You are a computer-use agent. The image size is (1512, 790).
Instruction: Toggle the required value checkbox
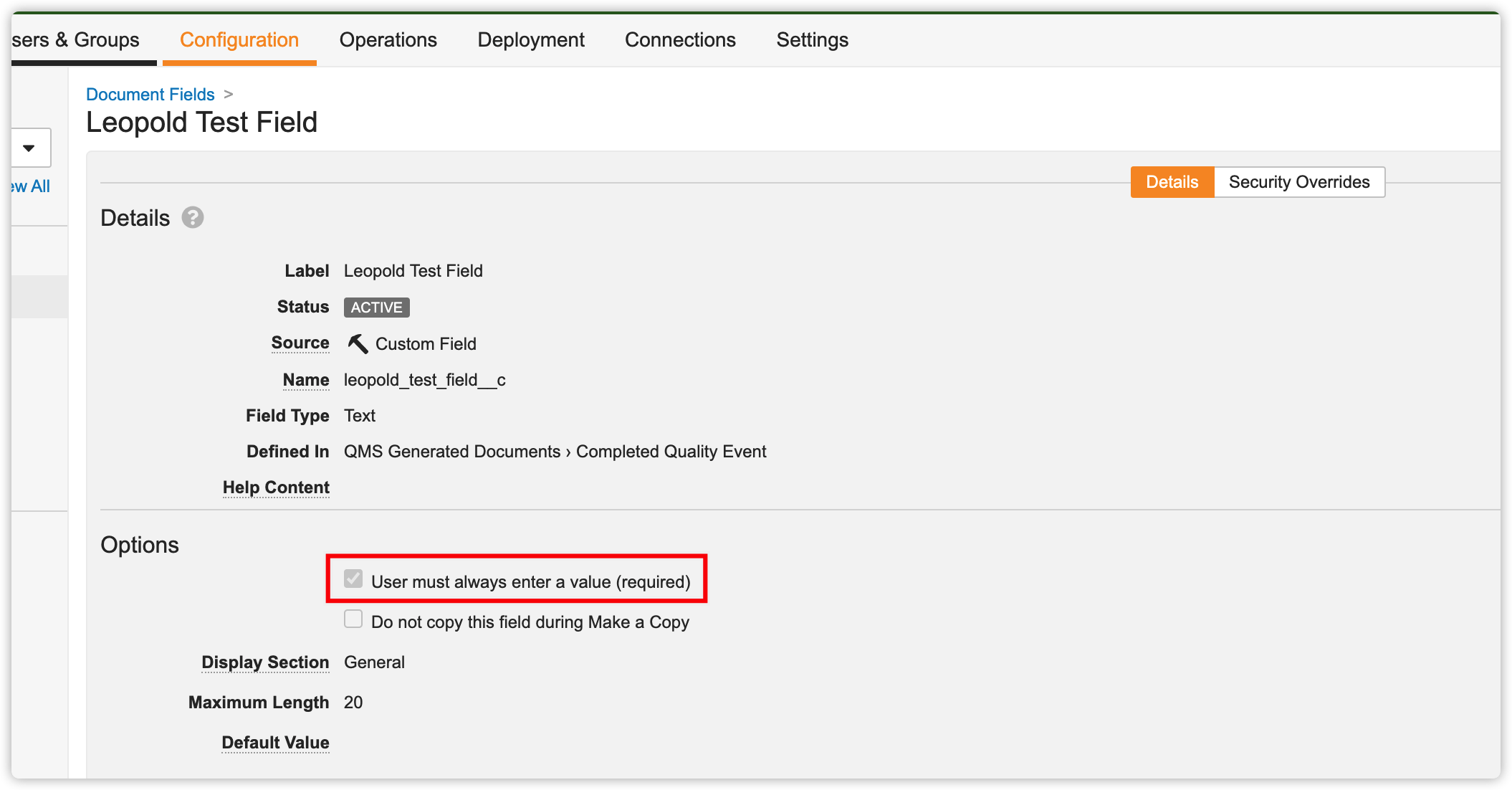click(x=353, y=579)
